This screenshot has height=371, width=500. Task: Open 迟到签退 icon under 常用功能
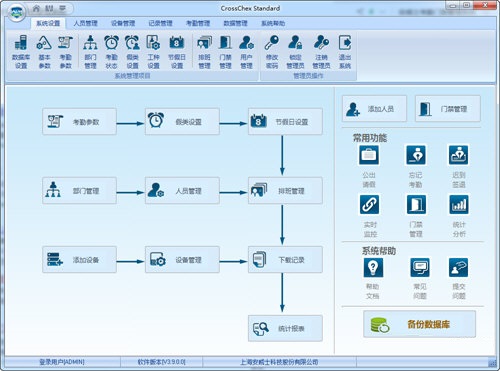[x=459, y=155]
